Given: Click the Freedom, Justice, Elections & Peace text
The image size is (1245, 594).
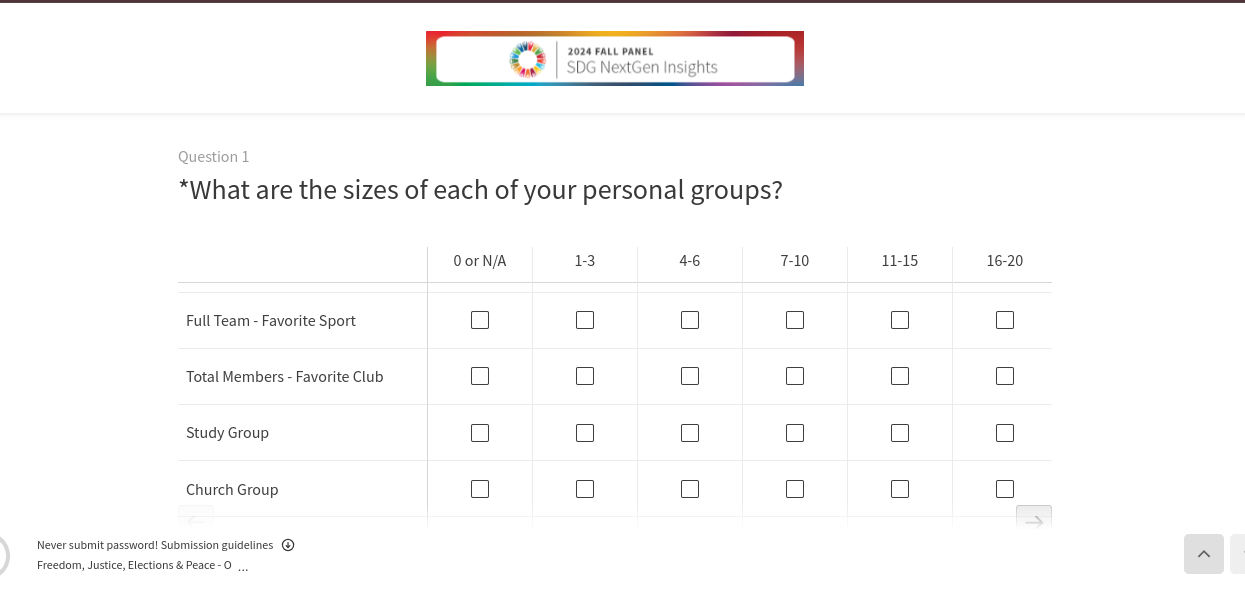Looking at the screenshot, I should click(133, 565).
